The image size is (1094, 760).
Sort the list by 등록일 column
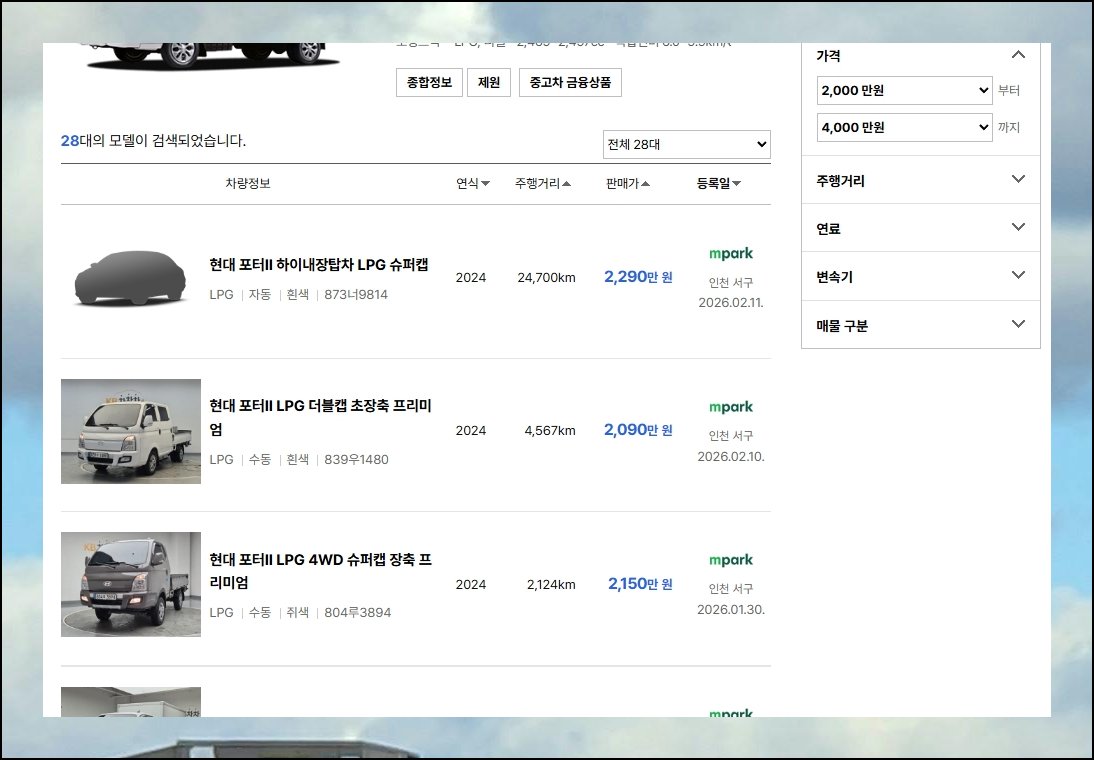719,184
